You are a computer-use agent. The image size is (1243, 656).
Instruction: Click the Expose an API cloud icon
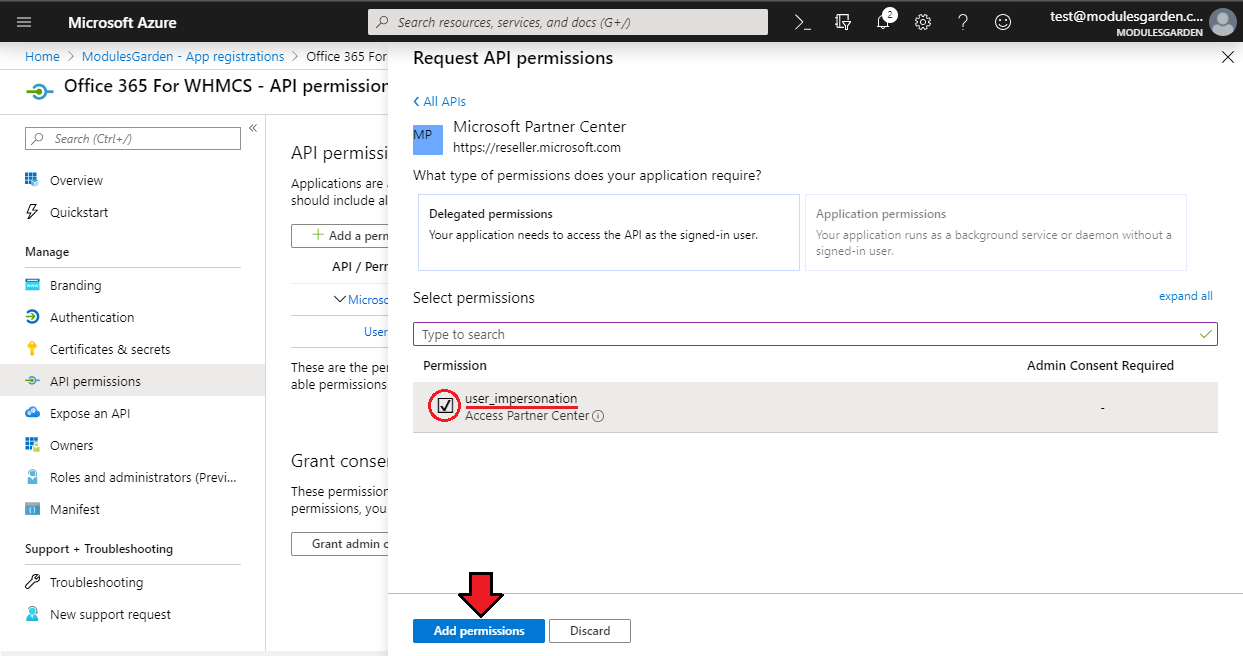coord(32,413)
